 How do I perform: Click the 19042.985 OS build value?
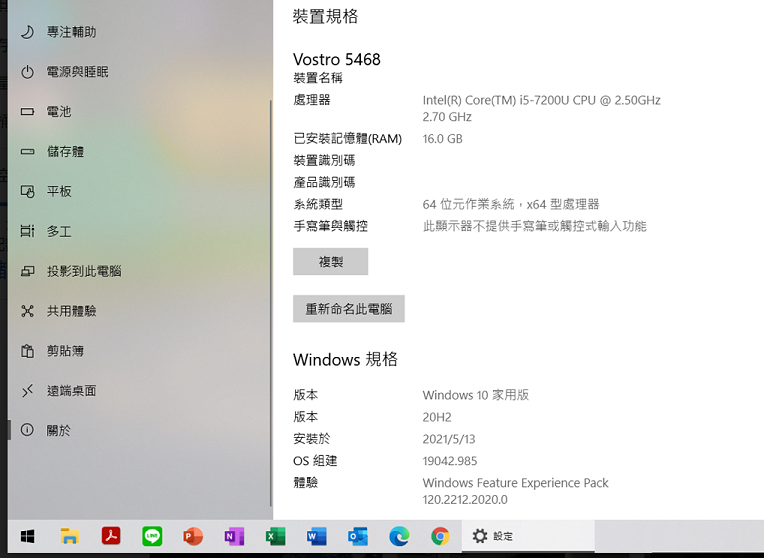pyautogui.click(x=450, y=461)
